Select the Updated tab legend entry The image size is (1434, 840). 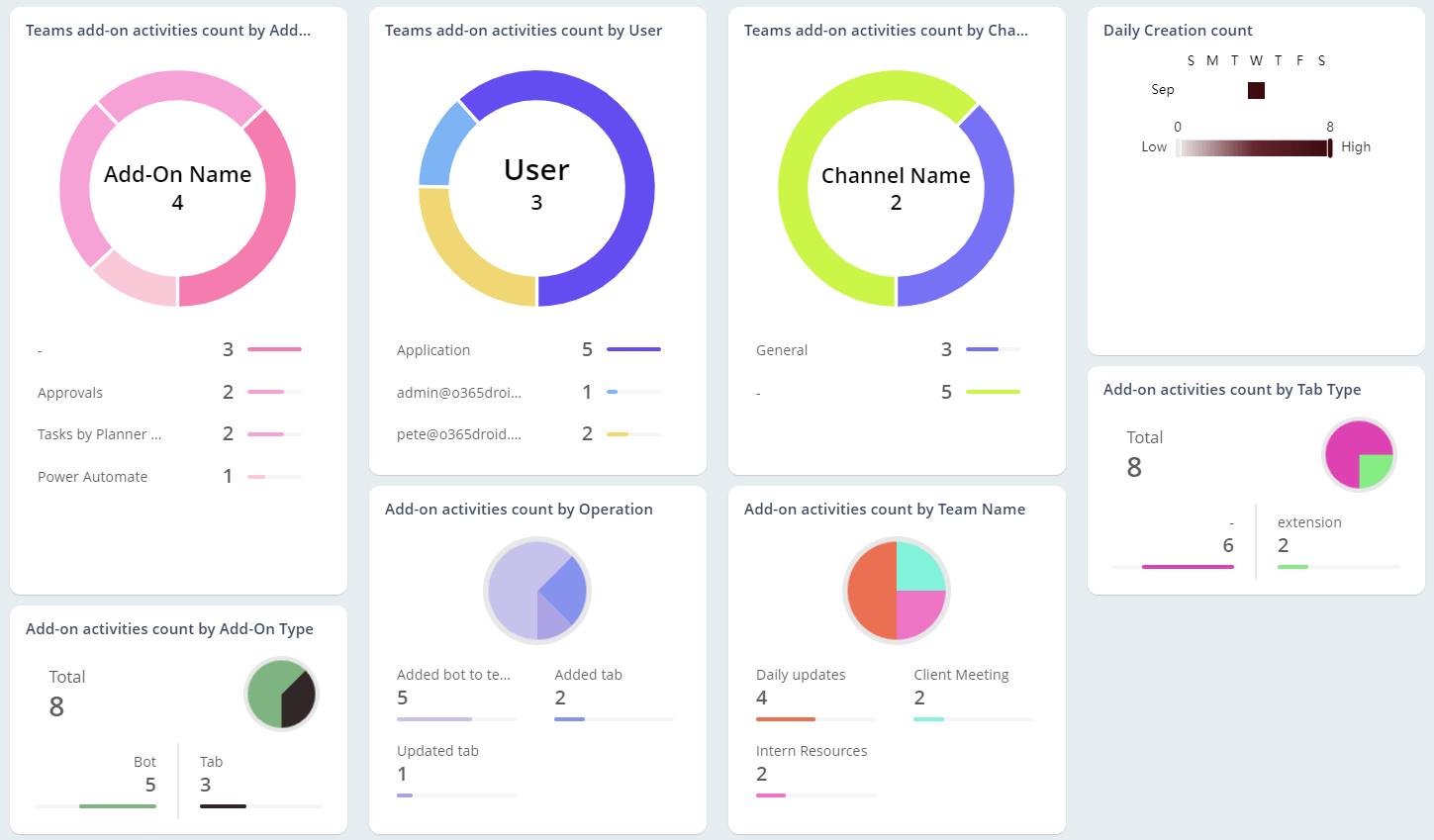(x=437, y=750)
